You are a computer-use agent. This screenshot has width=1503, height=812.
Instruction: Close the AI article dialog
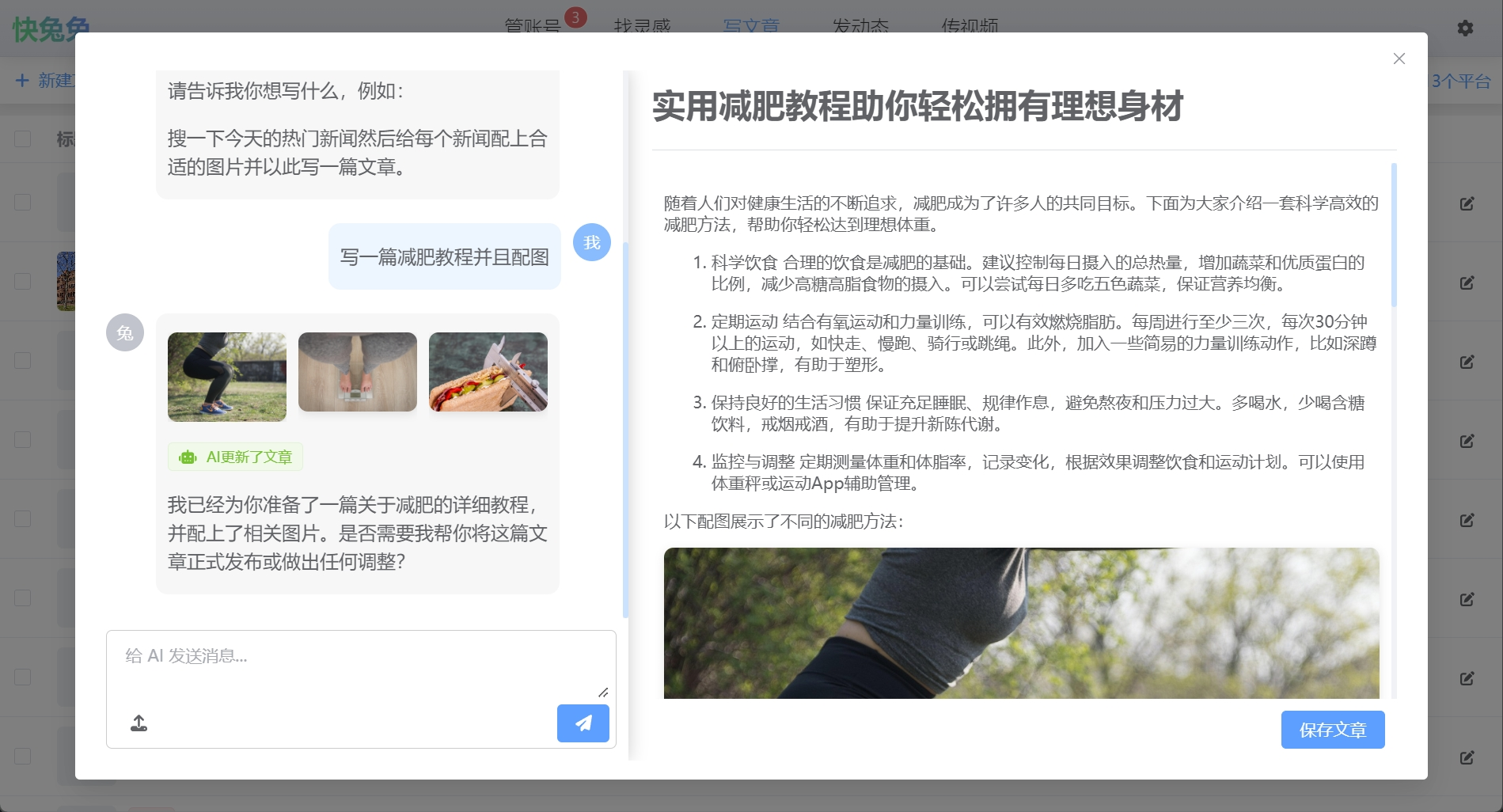(x=1399, y=59)
